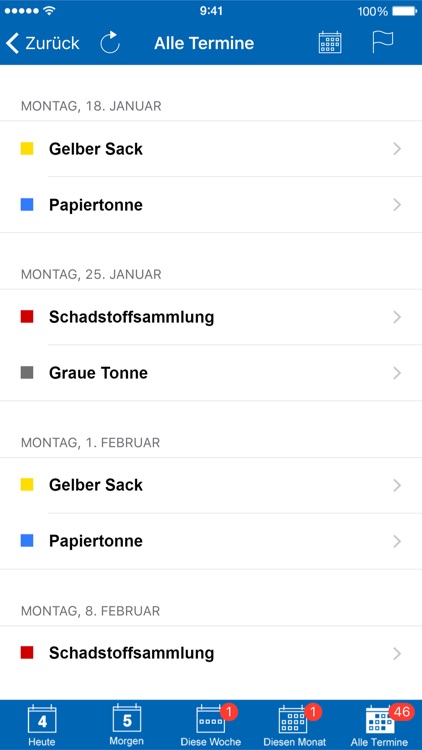Tap the flag icon in header

click(383, 42)
